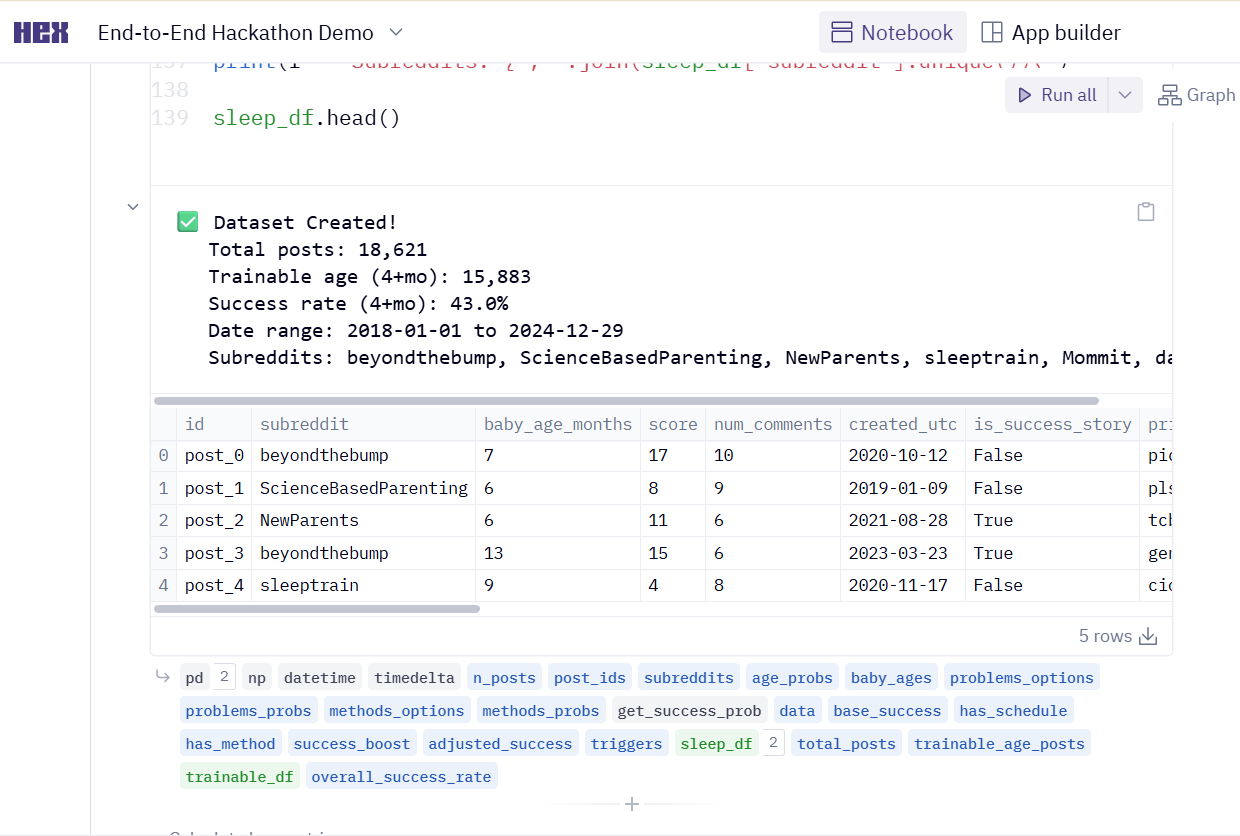This screenshot has height=836, width=1240.
Task: Click the trainable_df variable tag
Action: click(240, 776)
